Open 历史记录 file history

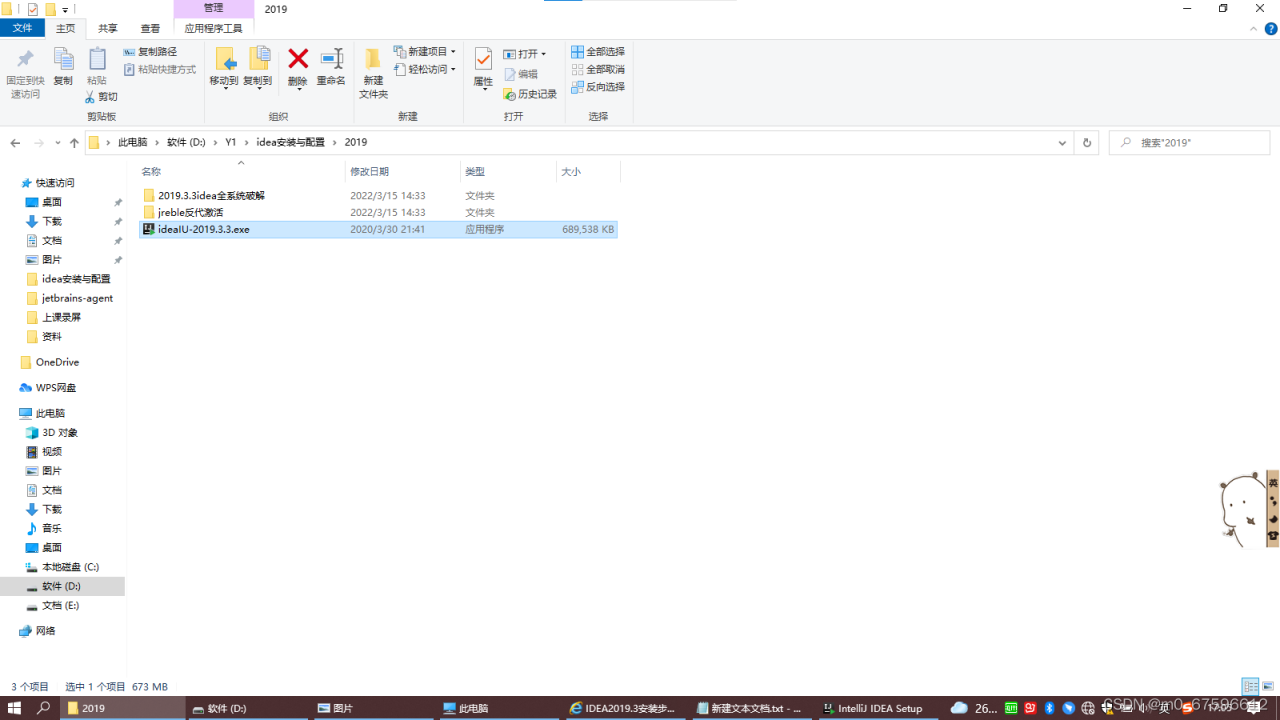pyautogui.click(x=530, y=94)
